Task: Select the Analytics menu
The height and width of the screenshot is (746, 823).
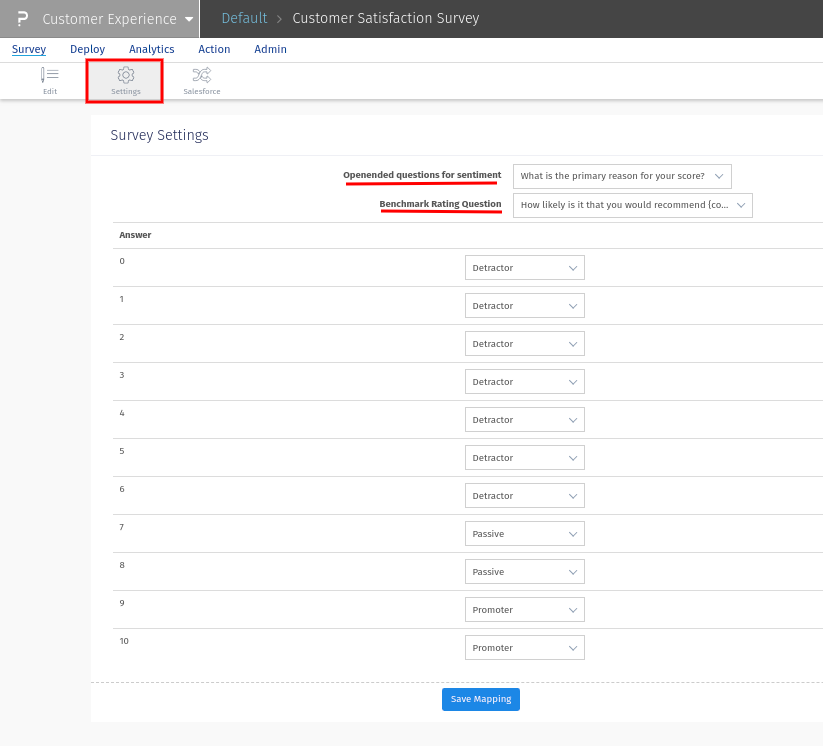Action: tap(151, 49)
